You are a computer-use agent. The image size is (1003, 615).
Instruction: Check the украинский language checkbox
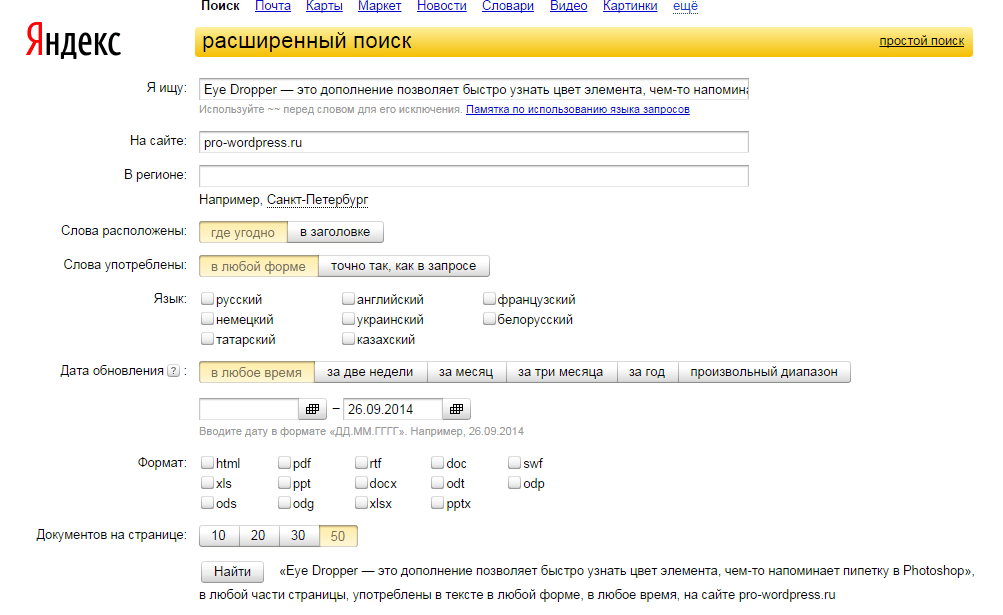[x=348, y=319]
